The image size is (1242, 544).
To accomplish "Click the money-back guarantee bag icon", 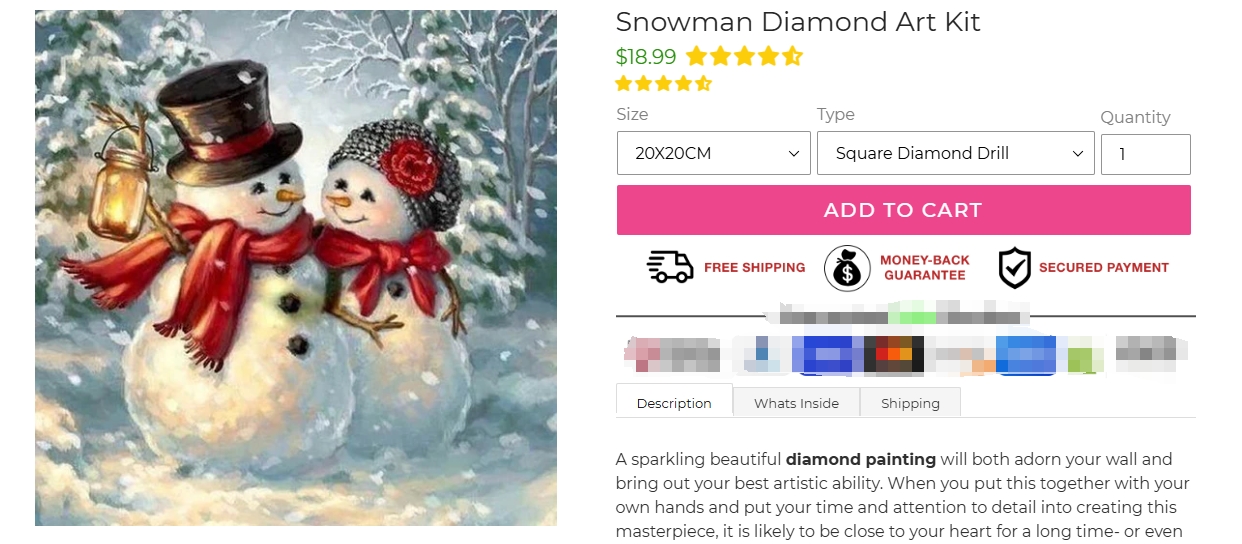I will click(x=847, y=268).
